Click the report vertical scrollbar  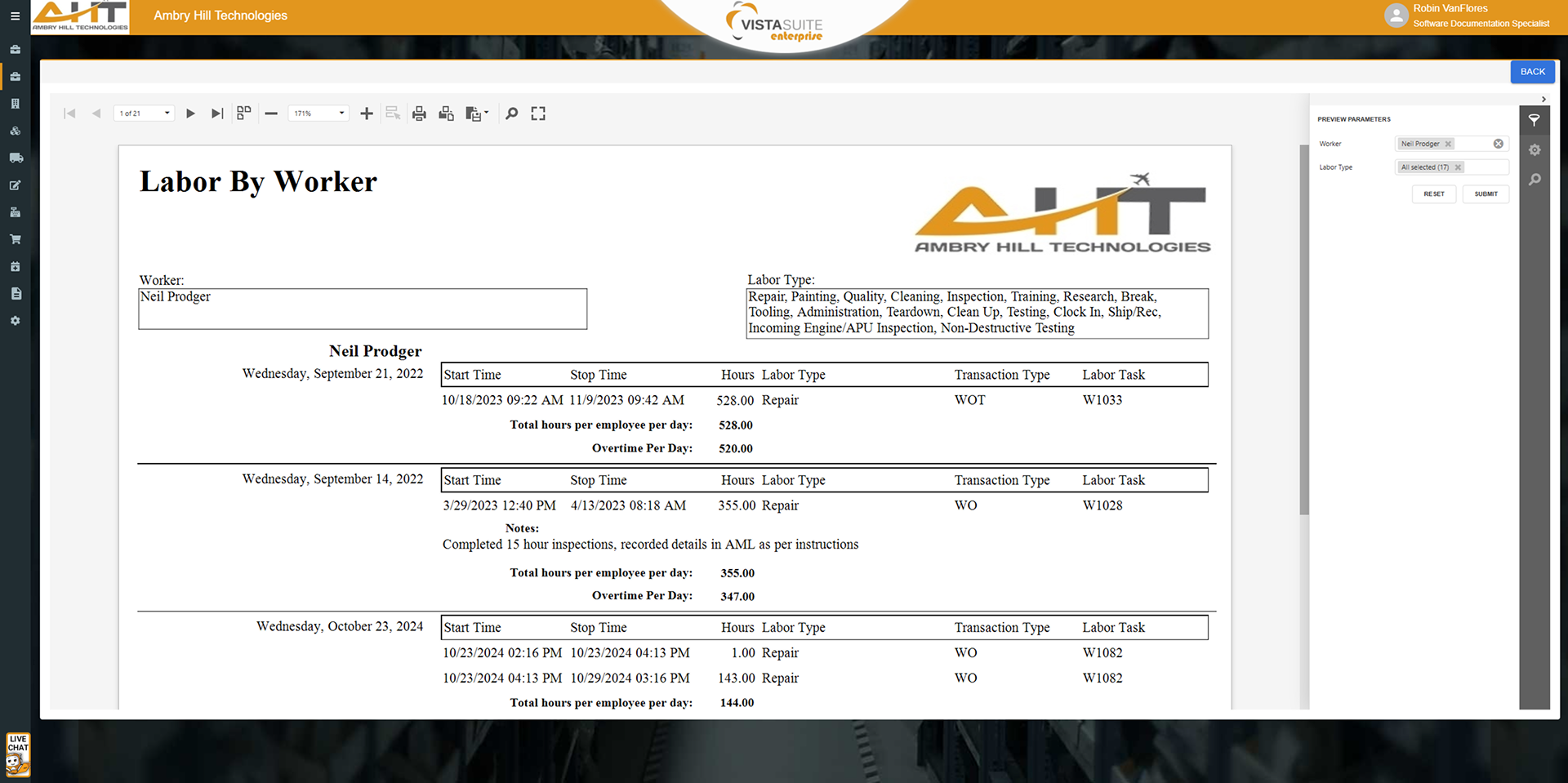point(1304,327)
